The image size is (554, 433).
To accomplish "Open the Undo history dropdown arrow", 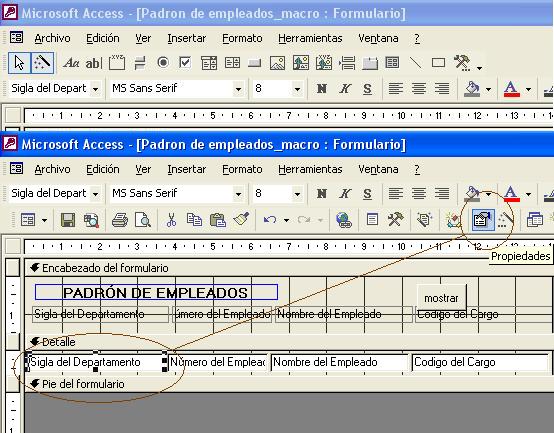I will tap(286, 220).
